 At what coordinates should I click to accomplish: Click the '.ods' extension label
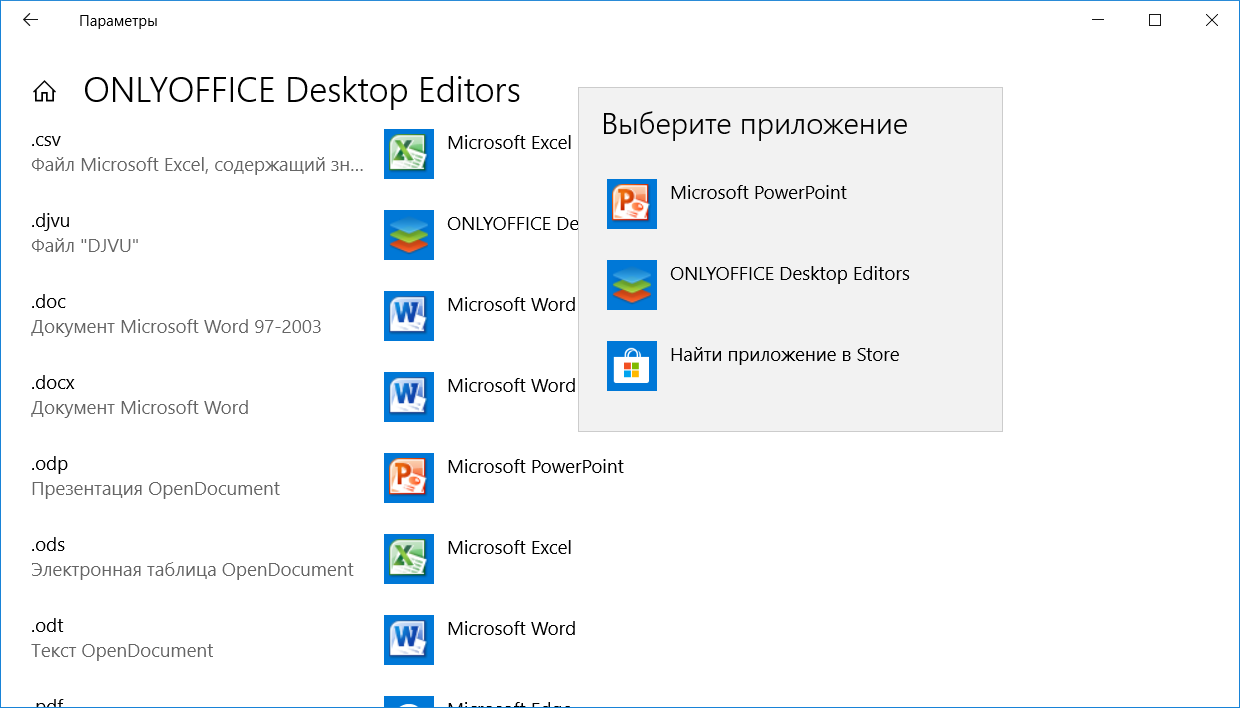48,545
